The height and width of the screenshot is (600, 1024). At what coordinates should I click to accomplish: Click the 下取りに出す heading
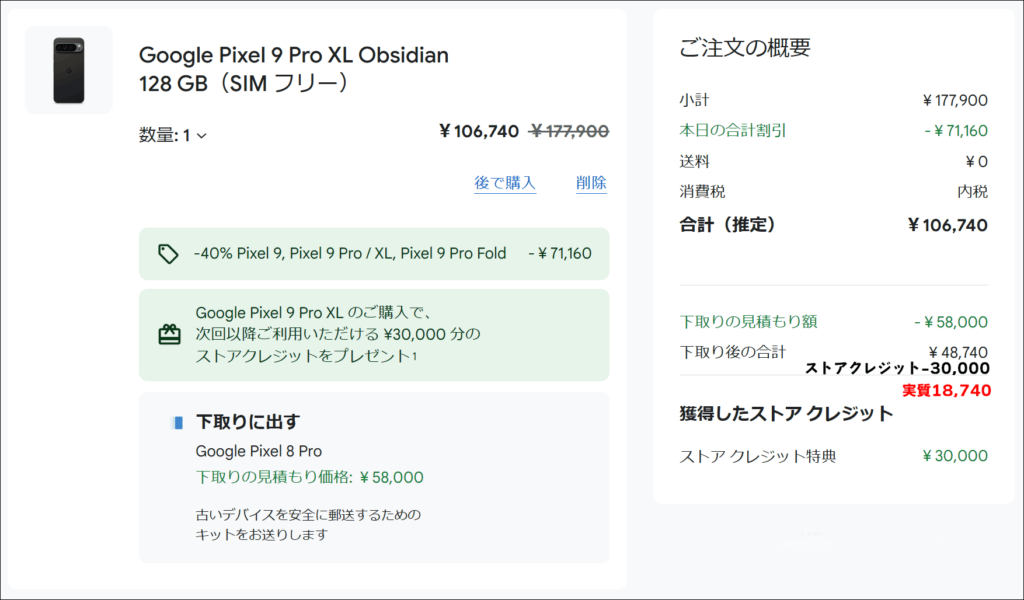click(x=248, y=422)
